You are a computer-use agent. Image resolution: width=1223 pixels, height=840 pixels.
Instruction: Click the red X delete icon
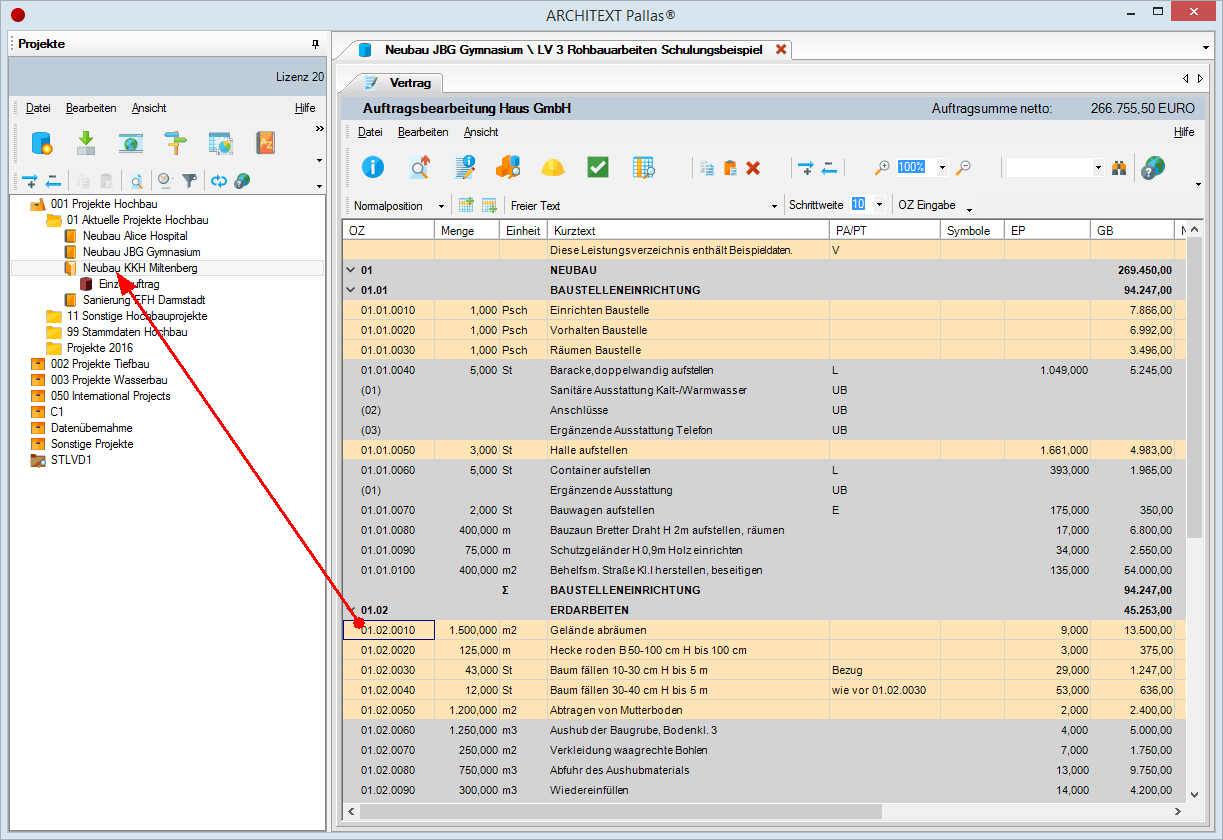click(753, 168)
